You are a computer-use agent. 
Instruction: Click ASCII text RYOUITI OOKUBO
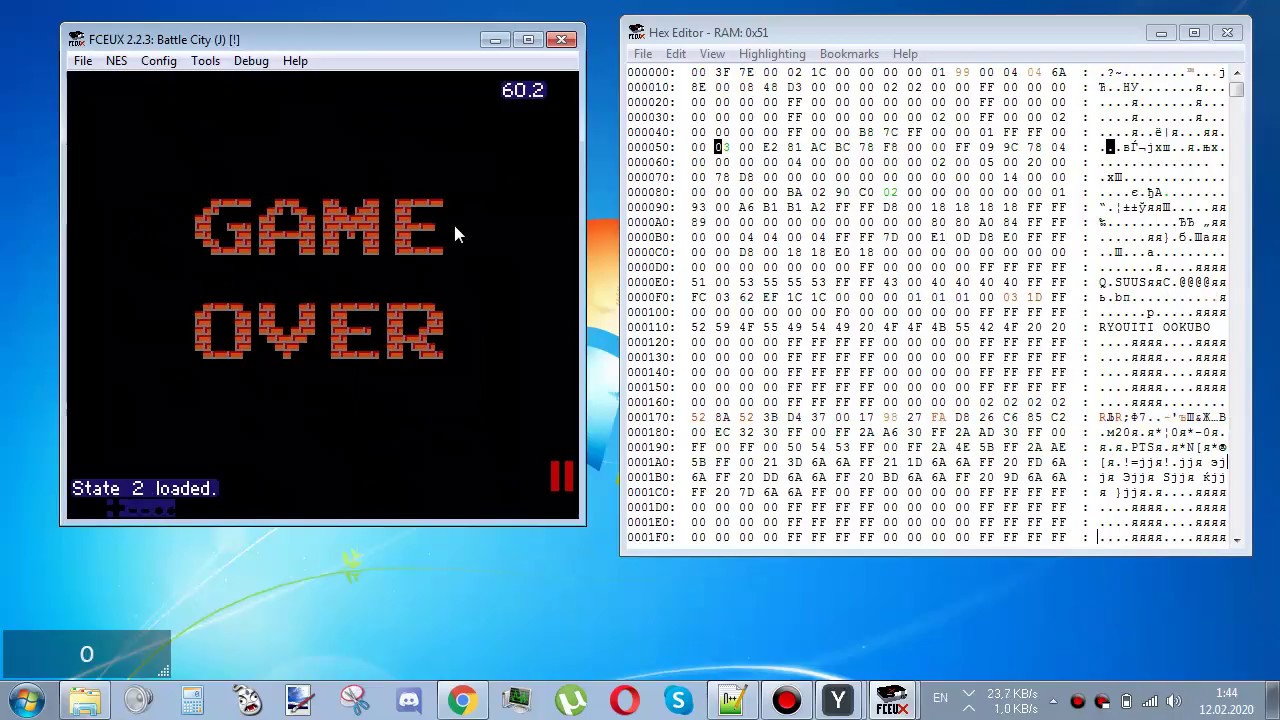pyautogui.click(x=1155, y=327)
